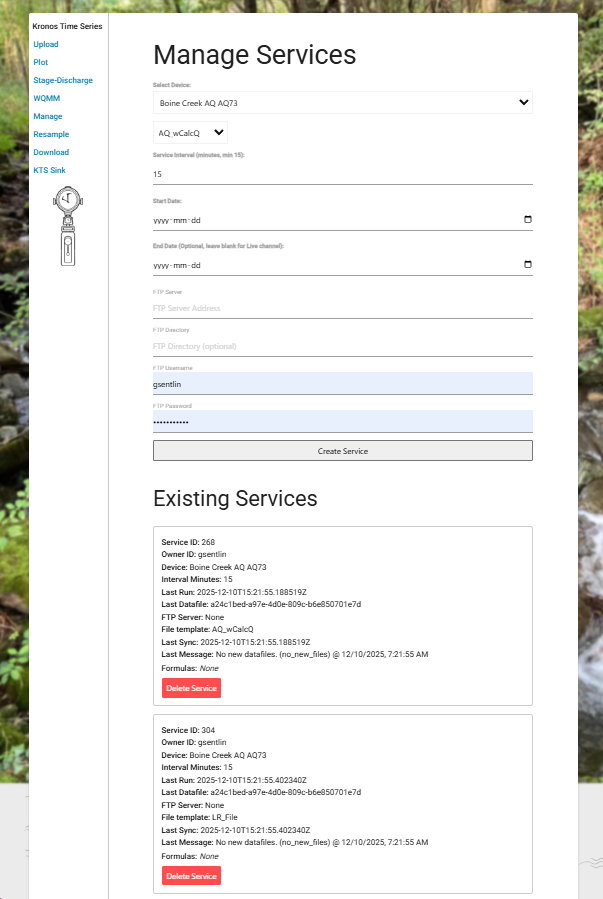Open the Start Date calendar picker icon

pos(528,220)
